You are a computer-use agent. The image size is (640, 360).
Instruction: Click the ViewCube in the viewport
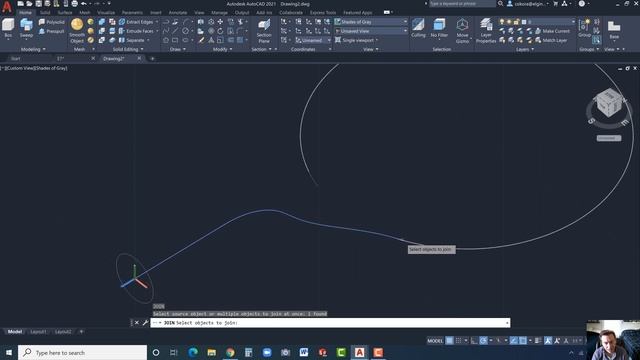(x=608, y=103)
